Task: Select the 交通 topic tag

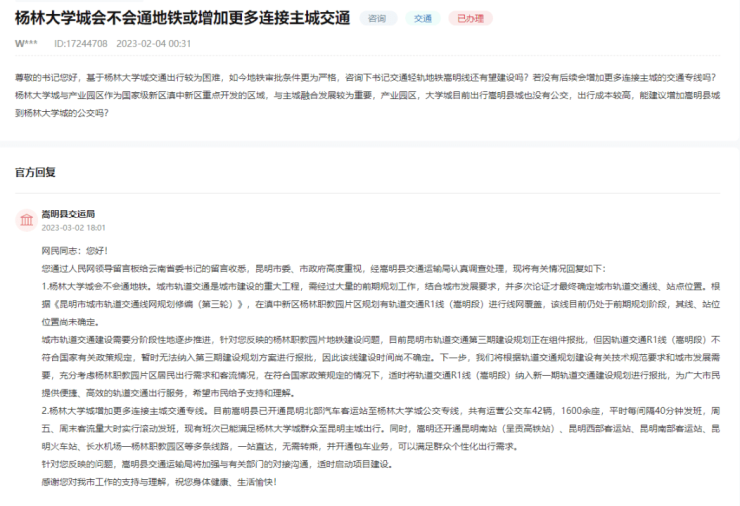Action: (422, 18)
